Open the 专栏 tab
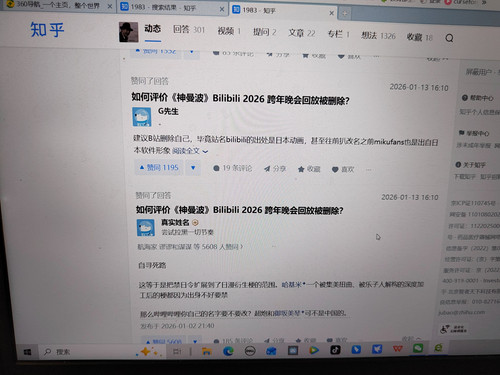The image size is (500, 375). click(338, 34)
